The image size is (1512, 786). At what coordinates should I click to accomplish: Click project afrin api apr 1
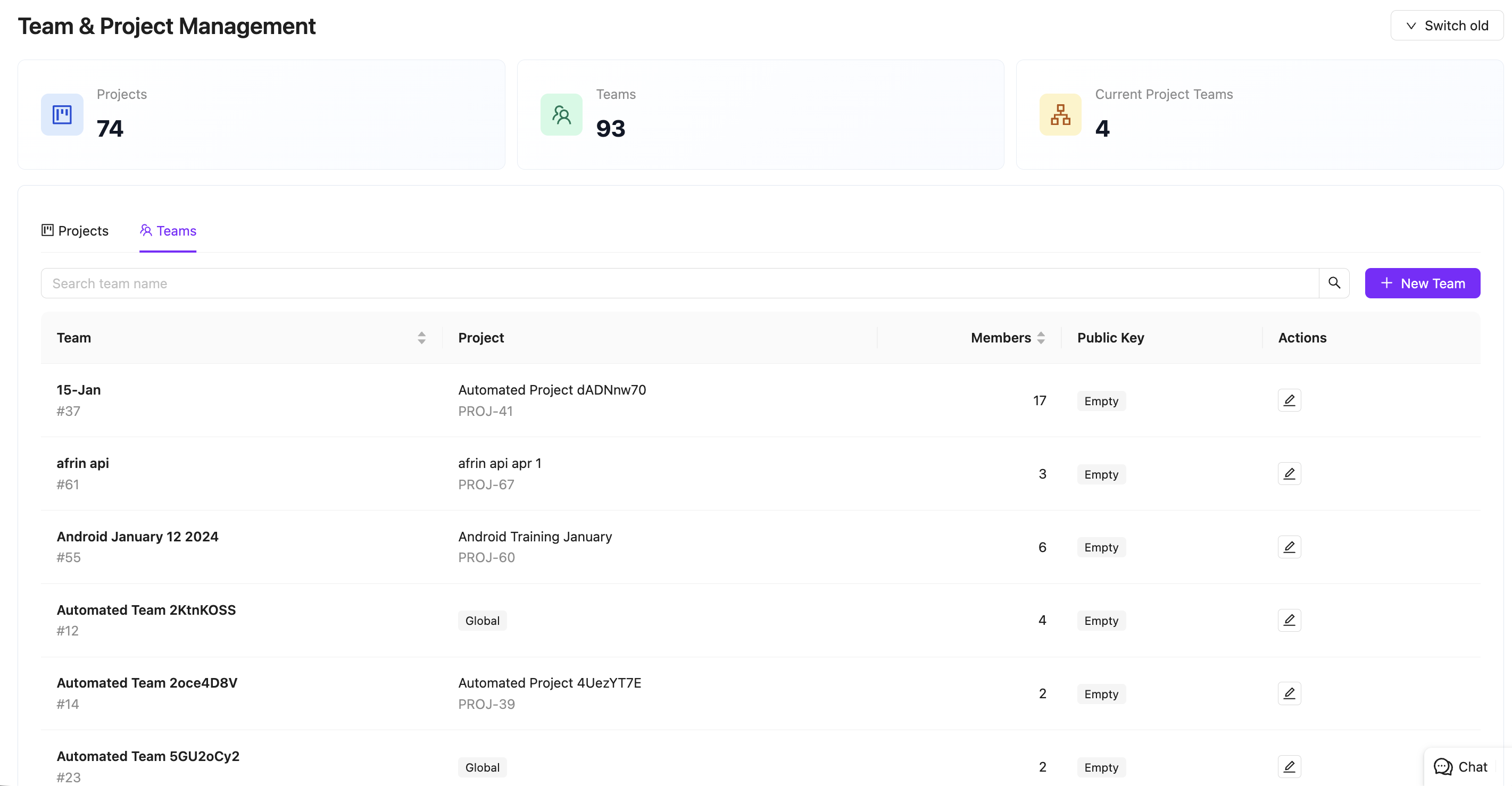pos(500,463)
